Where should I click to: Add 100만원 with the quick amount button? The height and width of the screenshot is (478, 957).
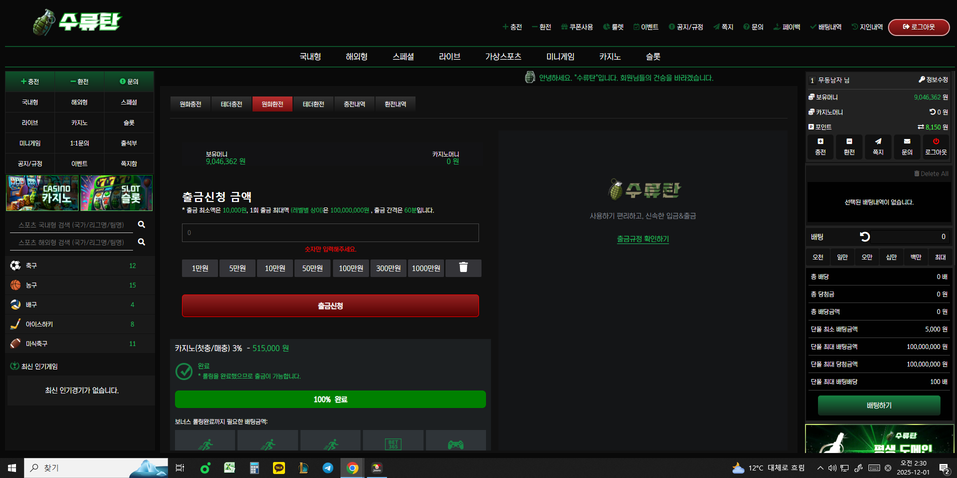tap(350, 268)
